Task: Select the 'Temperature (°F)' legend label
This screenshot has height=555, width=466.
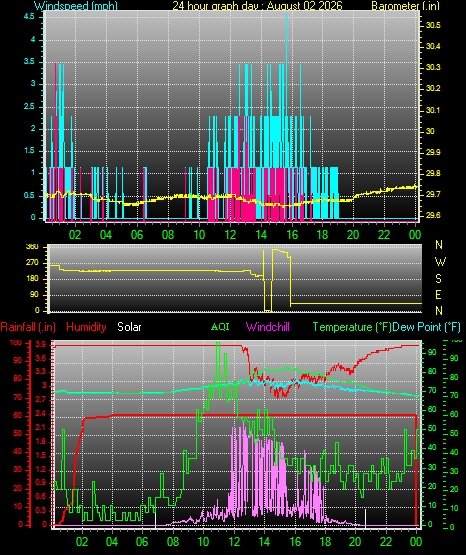Action: (x=352, y=327)
